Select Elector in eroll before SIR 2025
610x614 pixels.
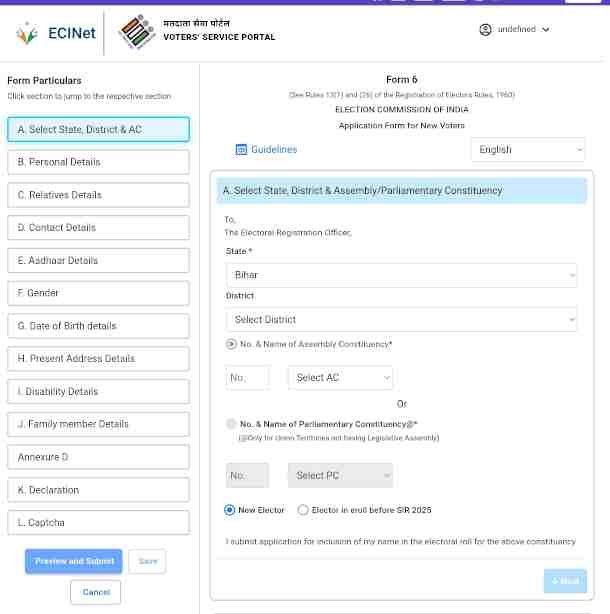(303, 510)
